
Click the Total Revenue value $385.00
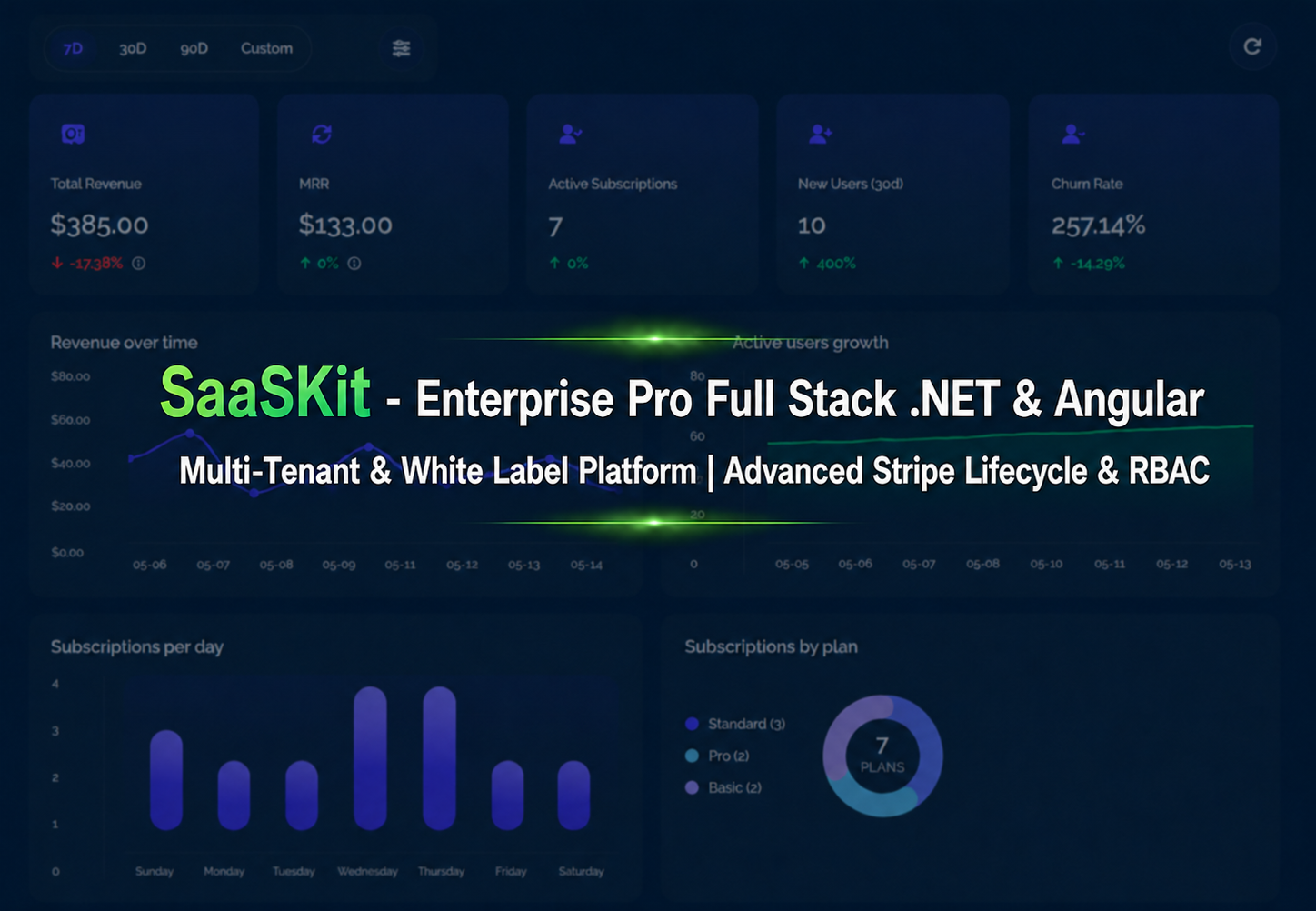click(99, 225)
